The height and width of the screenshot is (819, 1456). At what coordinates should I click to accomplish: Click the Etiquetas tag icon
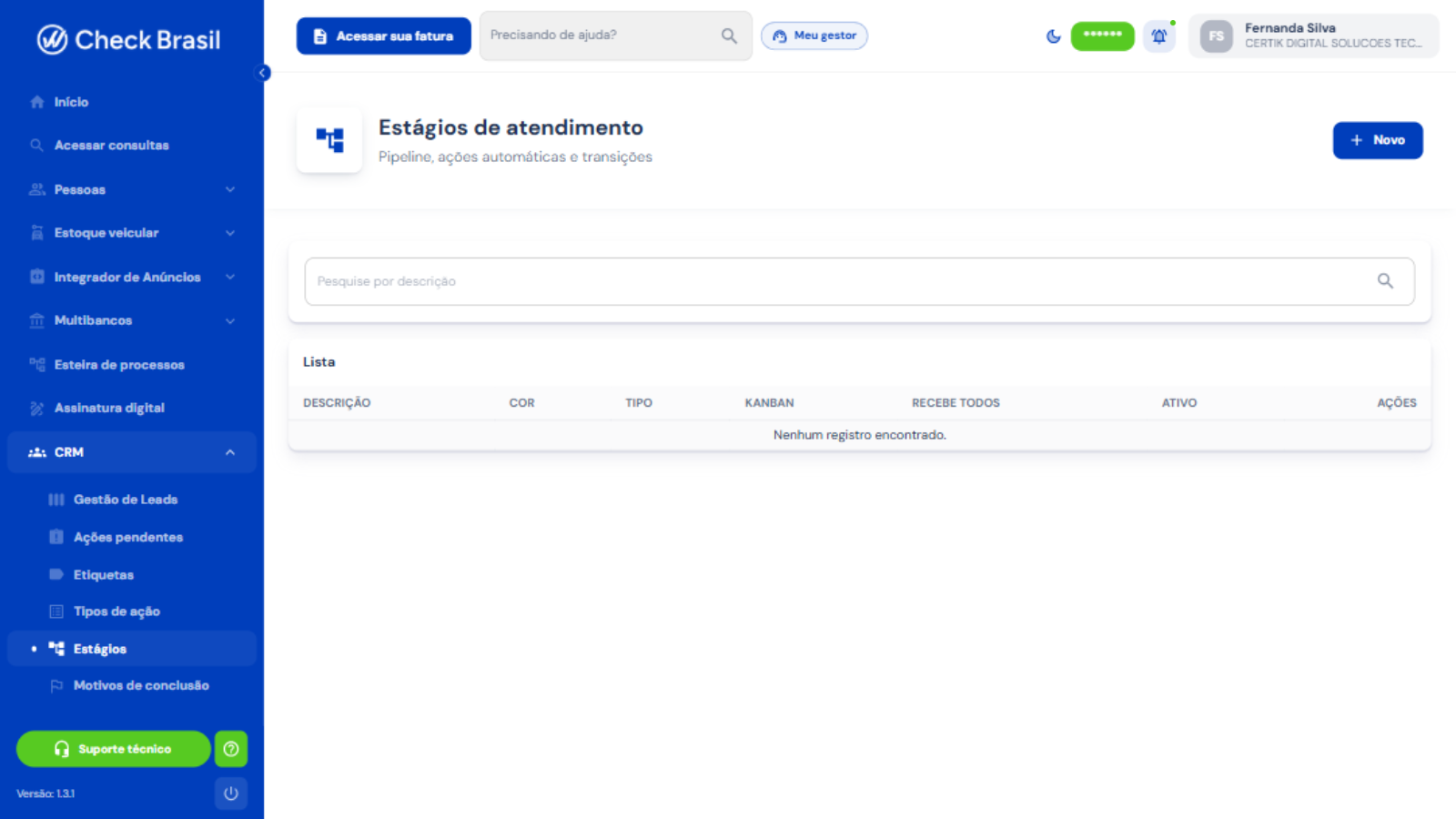[x=56, y=574]
